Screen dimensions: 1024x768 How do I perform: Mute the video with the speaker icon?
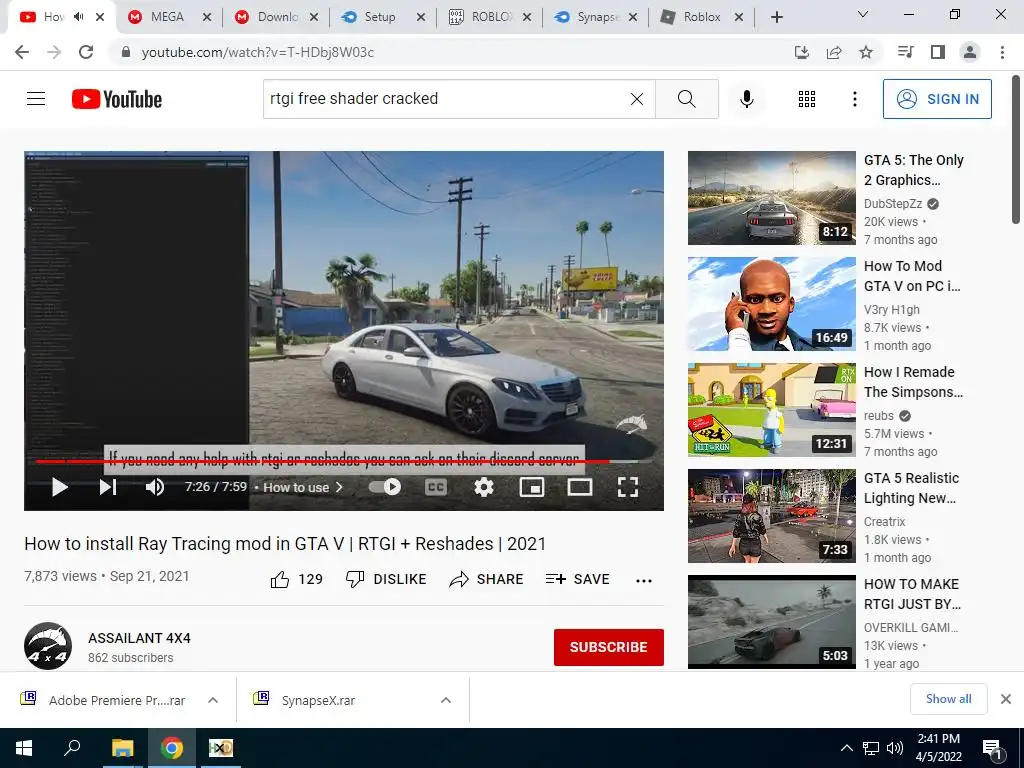pos(155,487)
